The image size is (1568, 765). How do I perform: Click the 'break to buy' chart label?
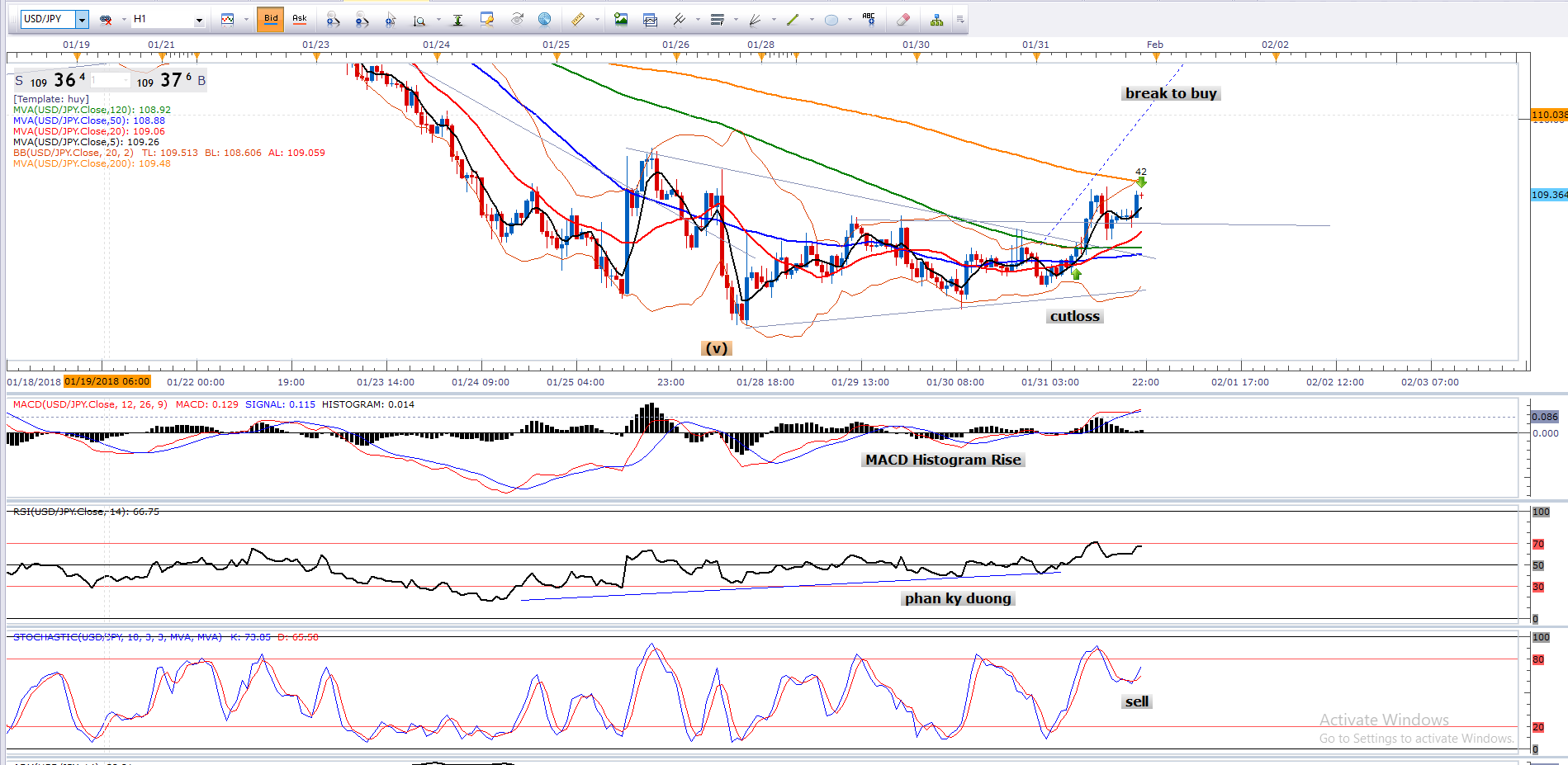tap(1171, 93)
